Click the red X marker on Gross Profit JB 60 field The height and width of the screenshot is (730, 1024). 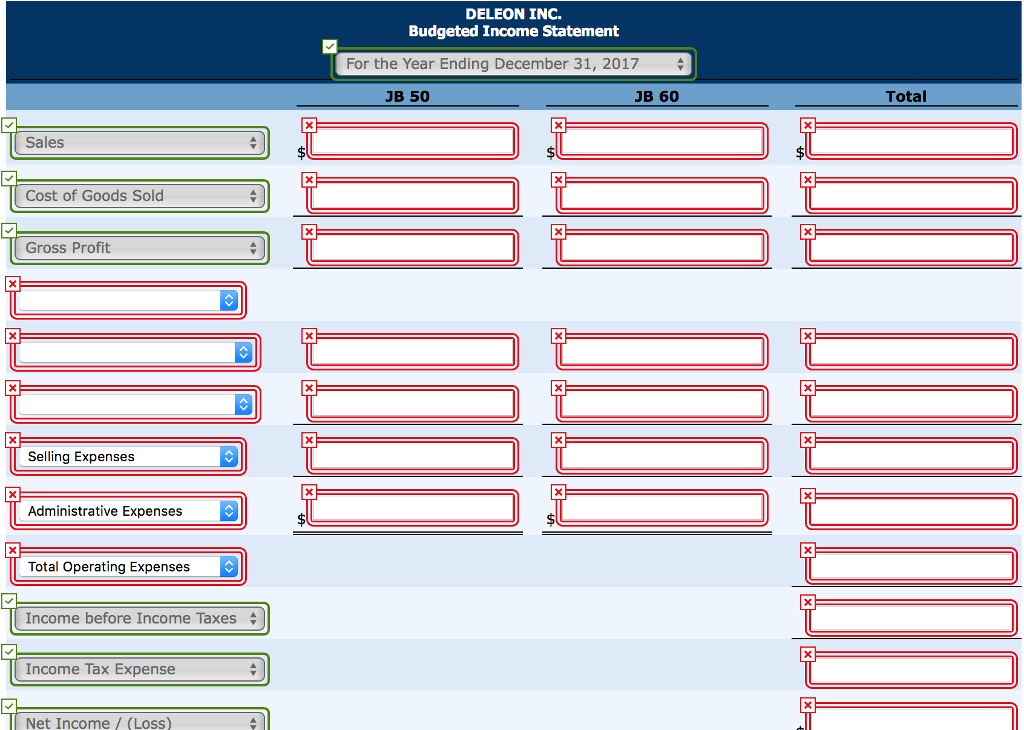click(x=558, y=232)
